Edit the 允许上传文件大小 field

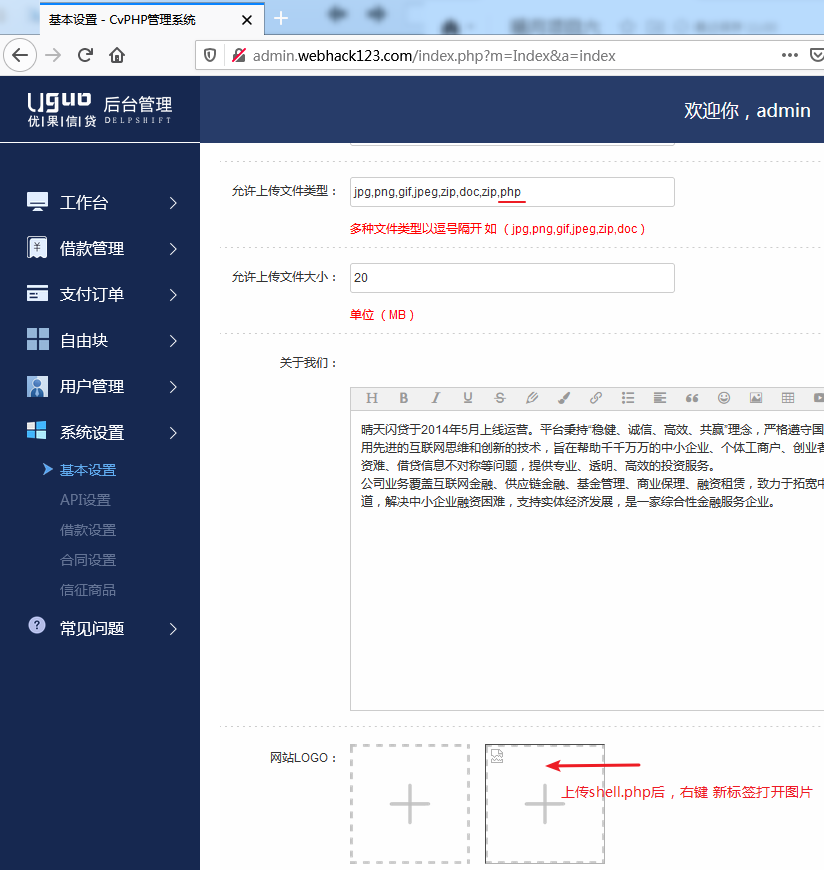point(512,278)
